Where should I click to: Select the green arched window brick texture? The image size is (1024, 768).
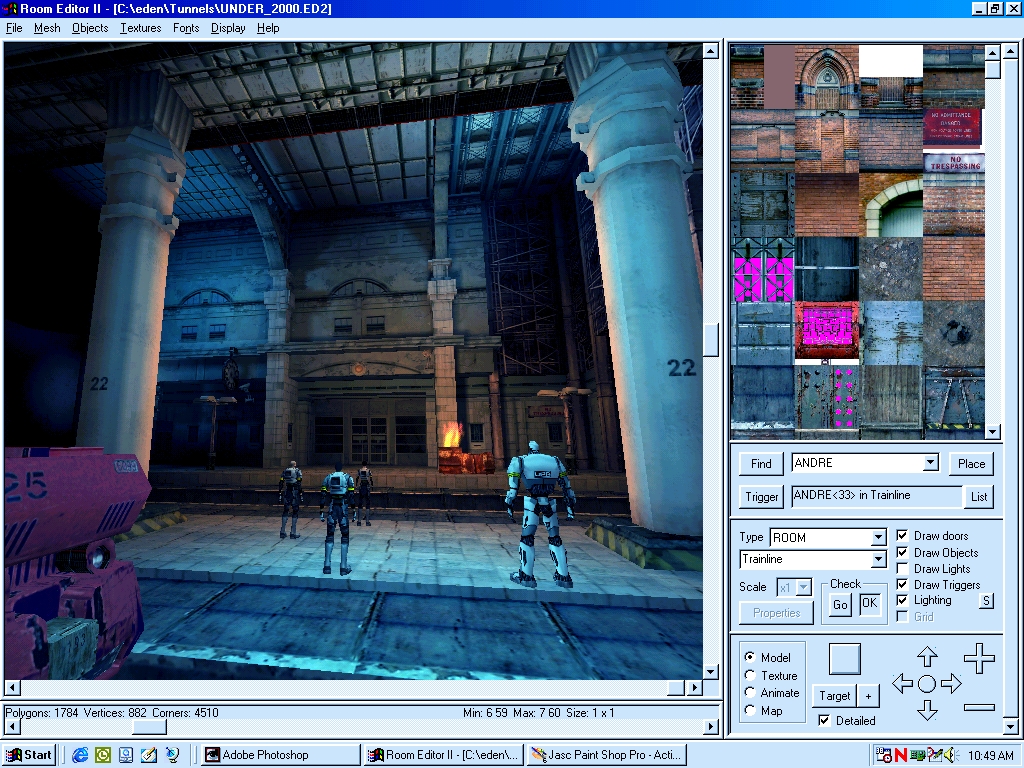[x=891, y=205]
